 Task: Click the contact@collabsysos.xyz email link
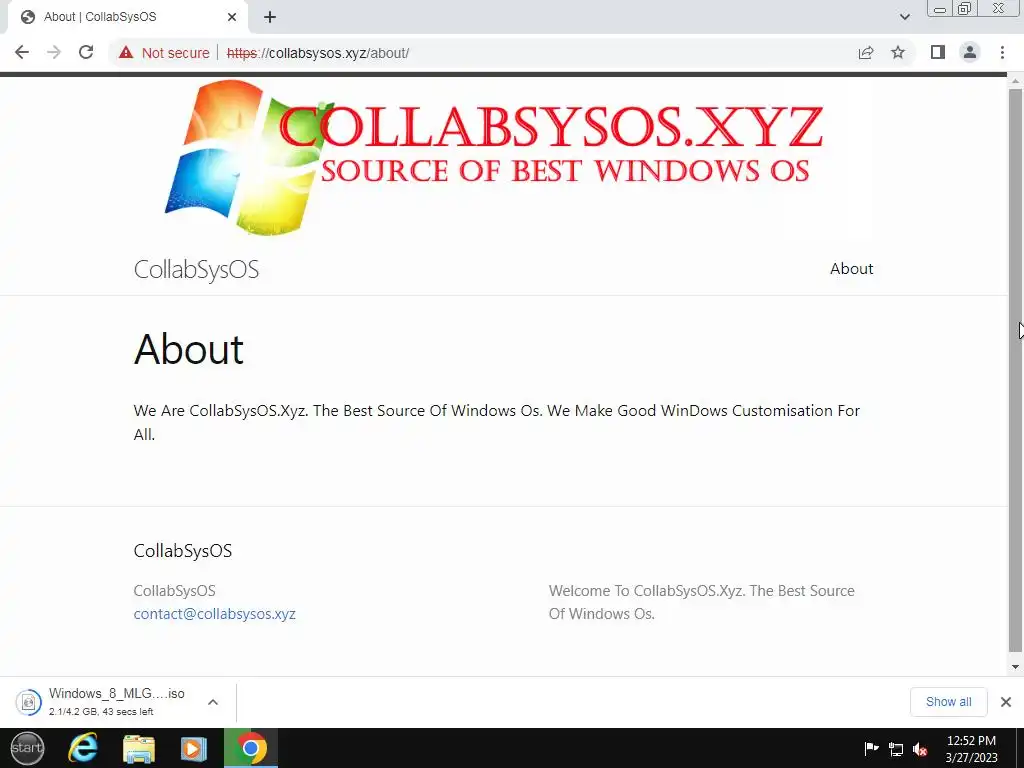click(x=214, y=614)
